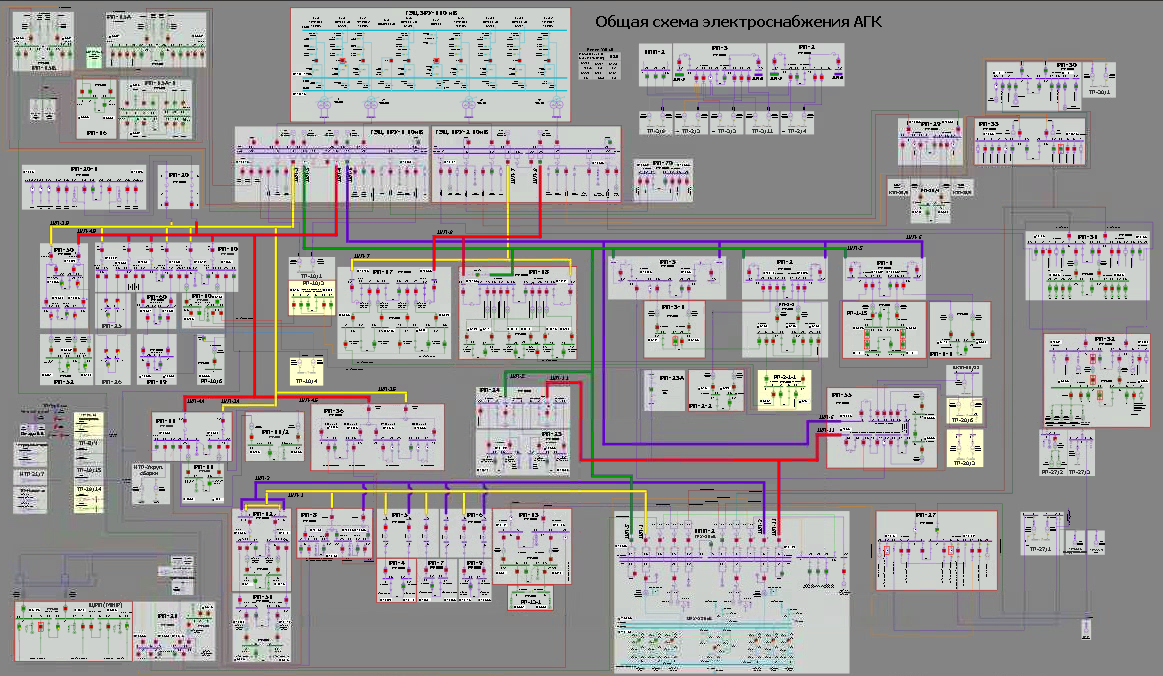Click the title Общая схема электроснабжения АГК
The image size is (1163, 676).
[739, 22]
